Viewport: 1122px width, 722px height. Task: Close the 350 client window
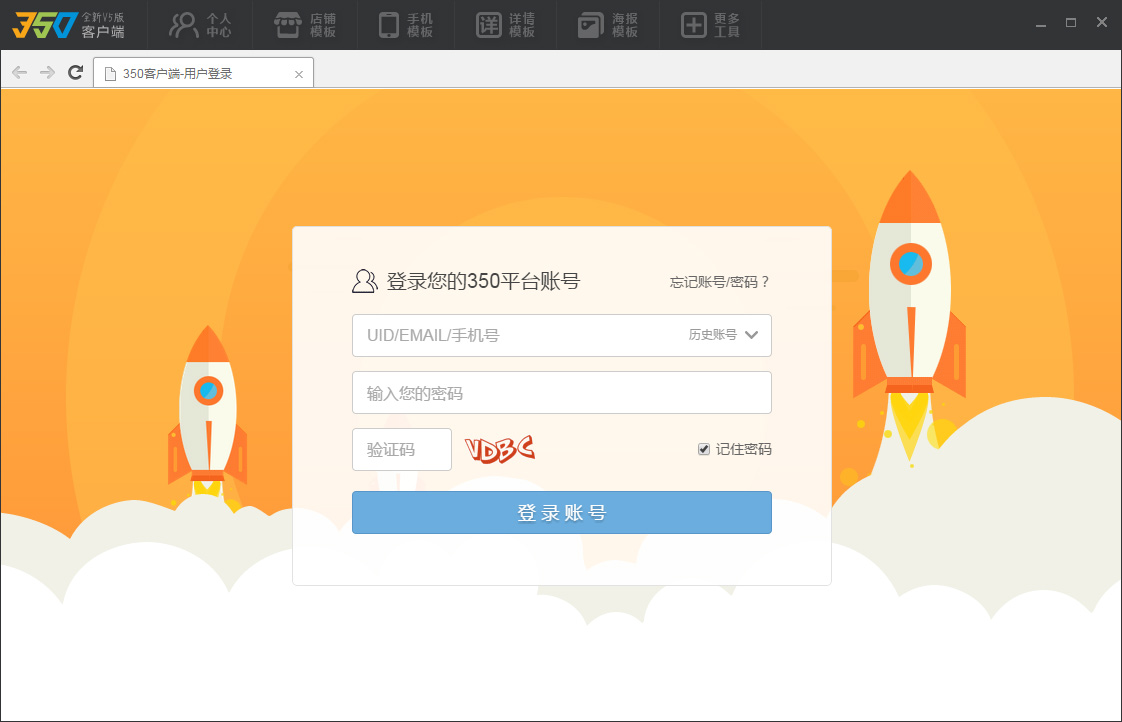click(1102, 22)
